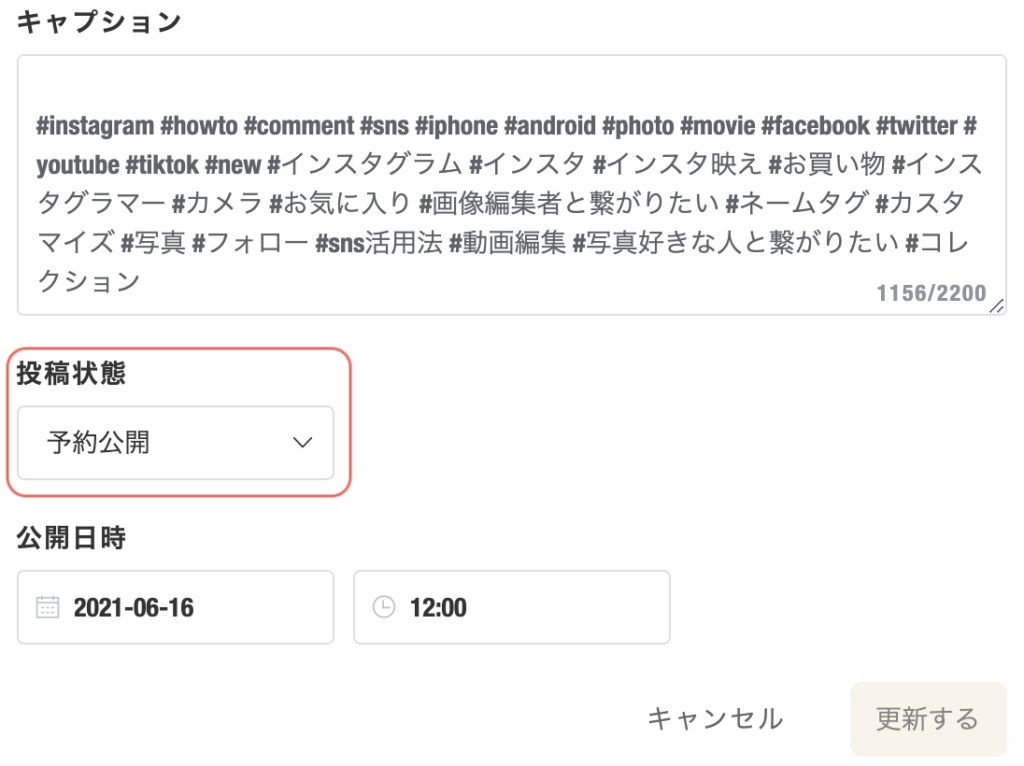Select the 2021-06-16 date field
Screen dimensions: 1024x766
[175, 607]
